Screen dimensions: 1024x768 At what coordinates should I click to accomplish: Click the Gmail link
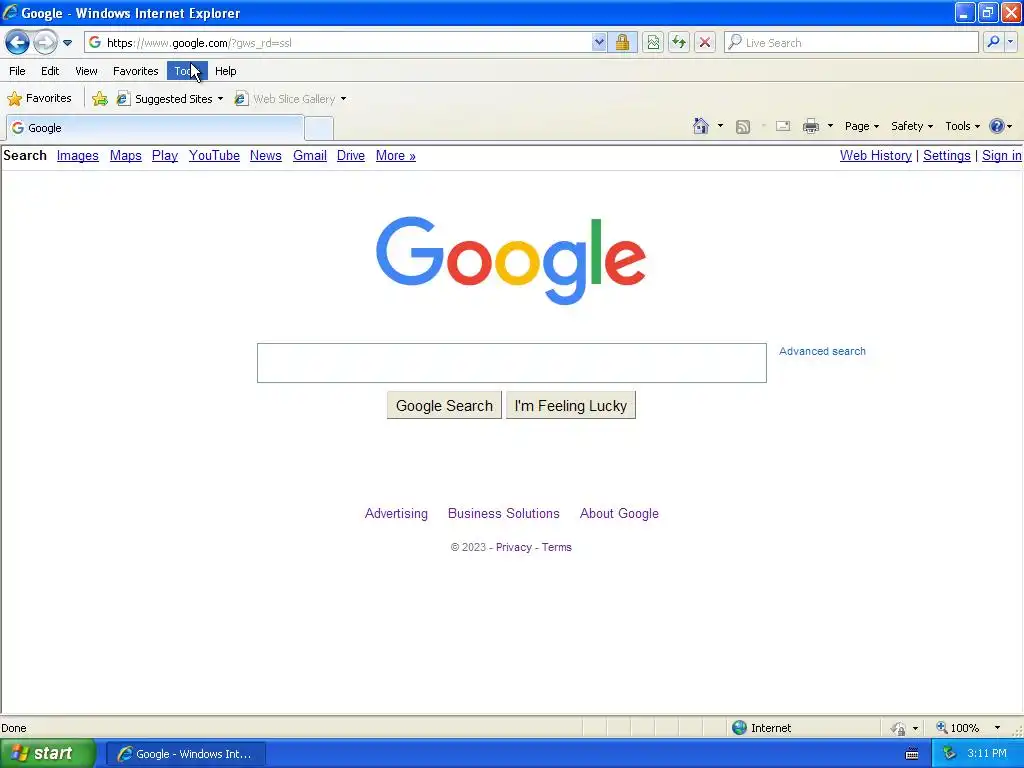310,155
